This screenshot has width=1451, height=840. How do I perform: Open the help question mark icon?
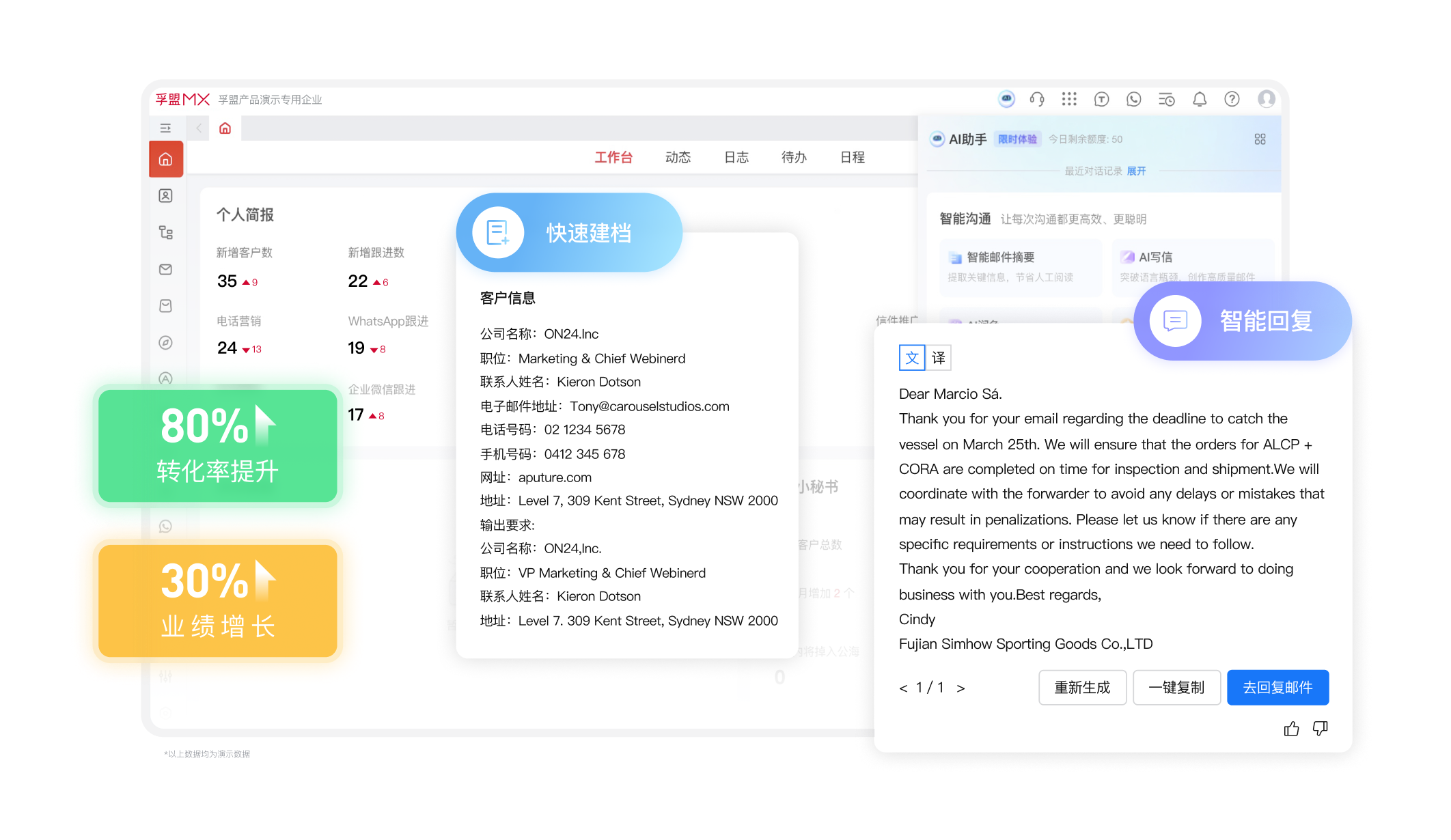[x=1232, y=99]
